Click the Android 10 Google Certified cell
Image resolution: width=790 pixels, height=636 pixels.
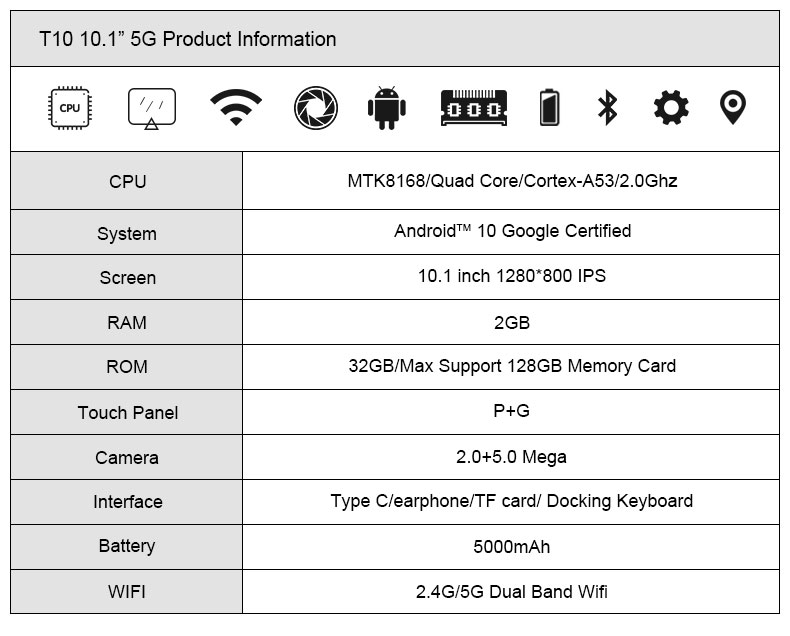pyautogui.click(x=512, y=231)
